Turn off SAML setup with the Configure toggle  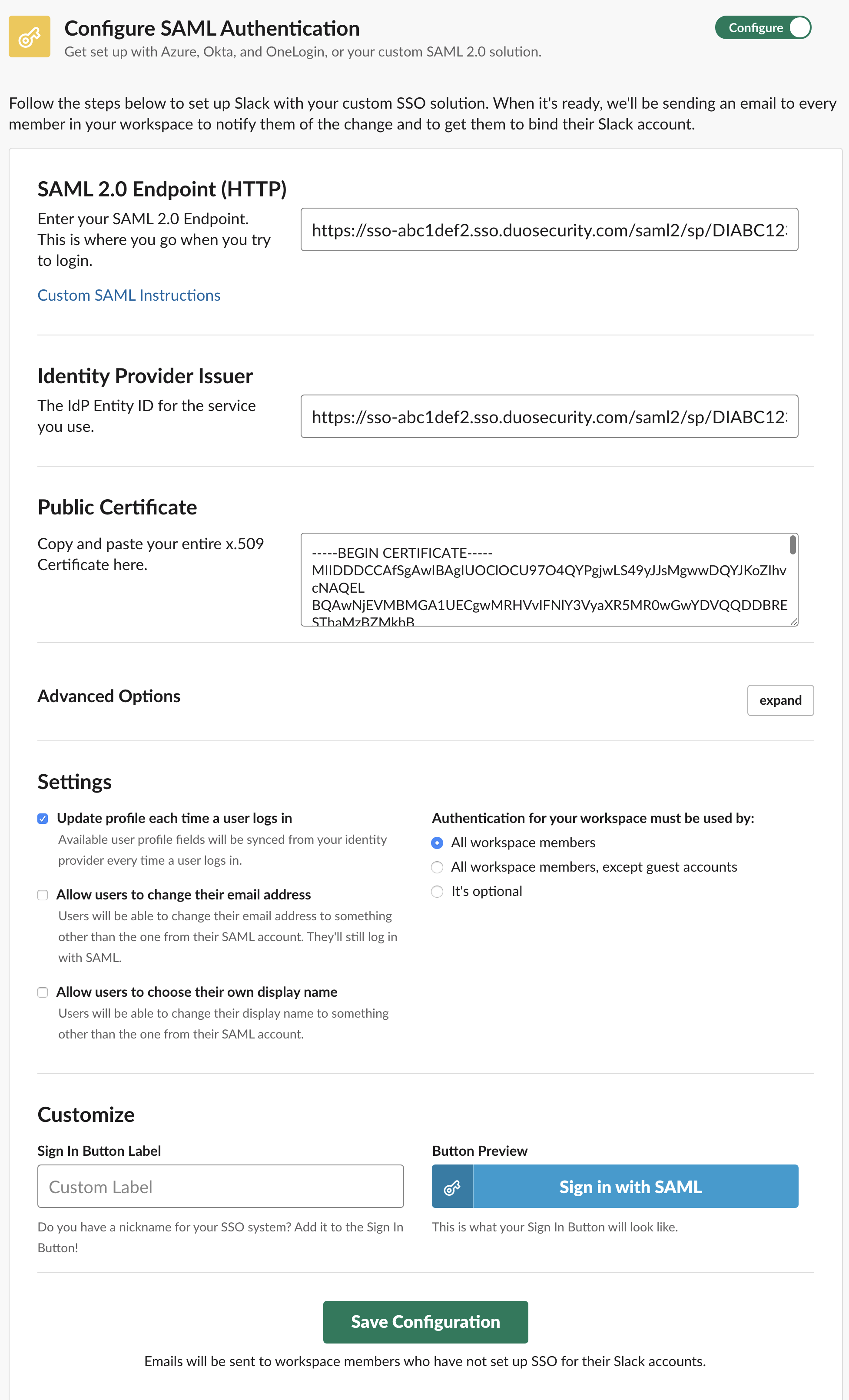763,27
